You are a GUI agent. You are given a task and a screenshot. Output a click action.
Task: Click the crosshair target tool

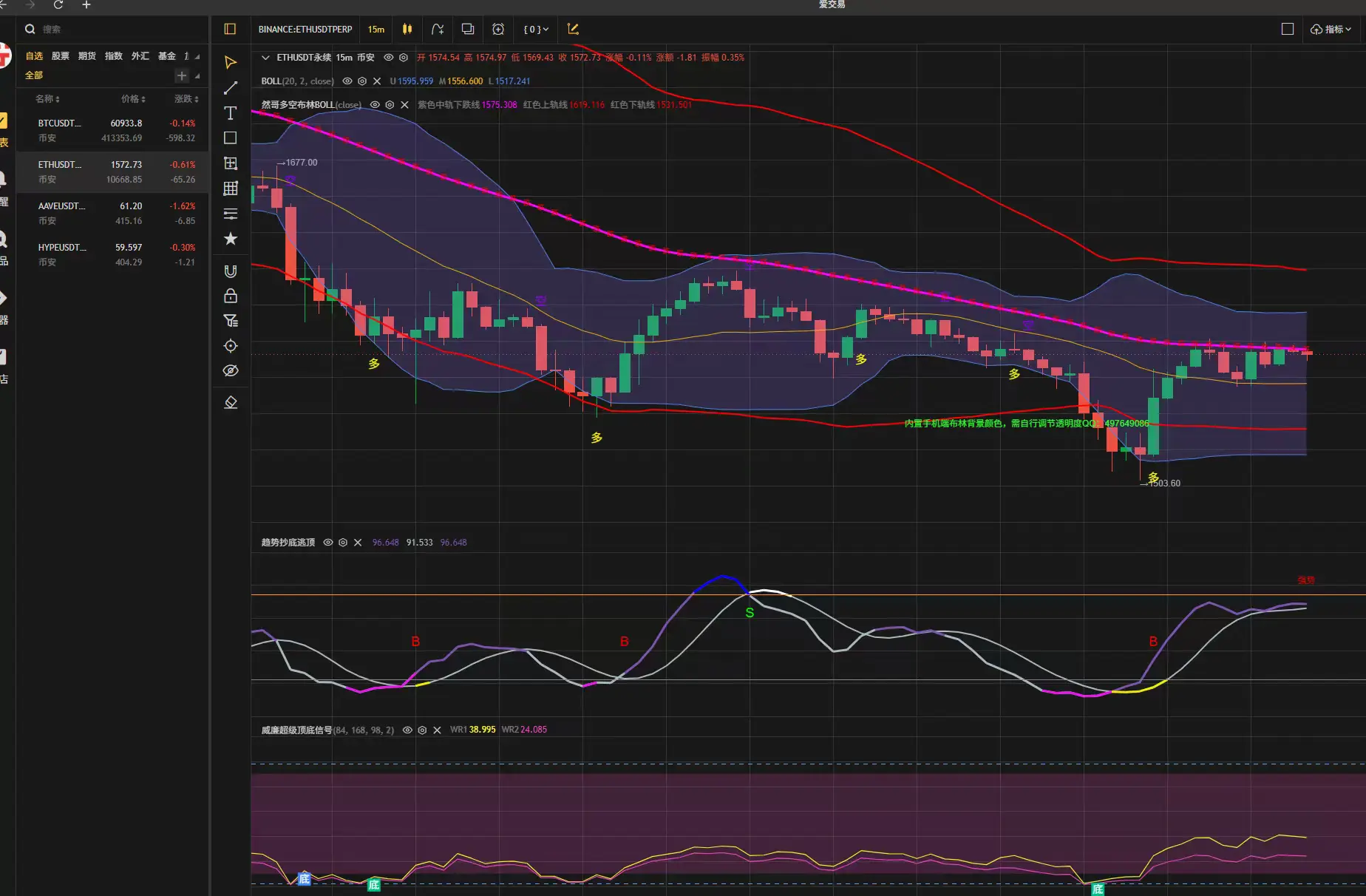tap(231, 346)
